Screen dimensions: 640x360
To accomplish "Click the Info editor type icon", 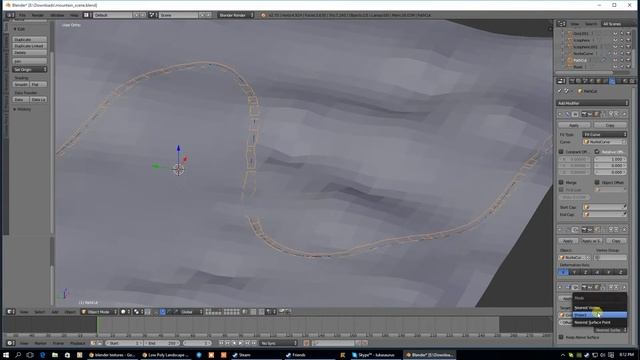I will pos(10,15).
